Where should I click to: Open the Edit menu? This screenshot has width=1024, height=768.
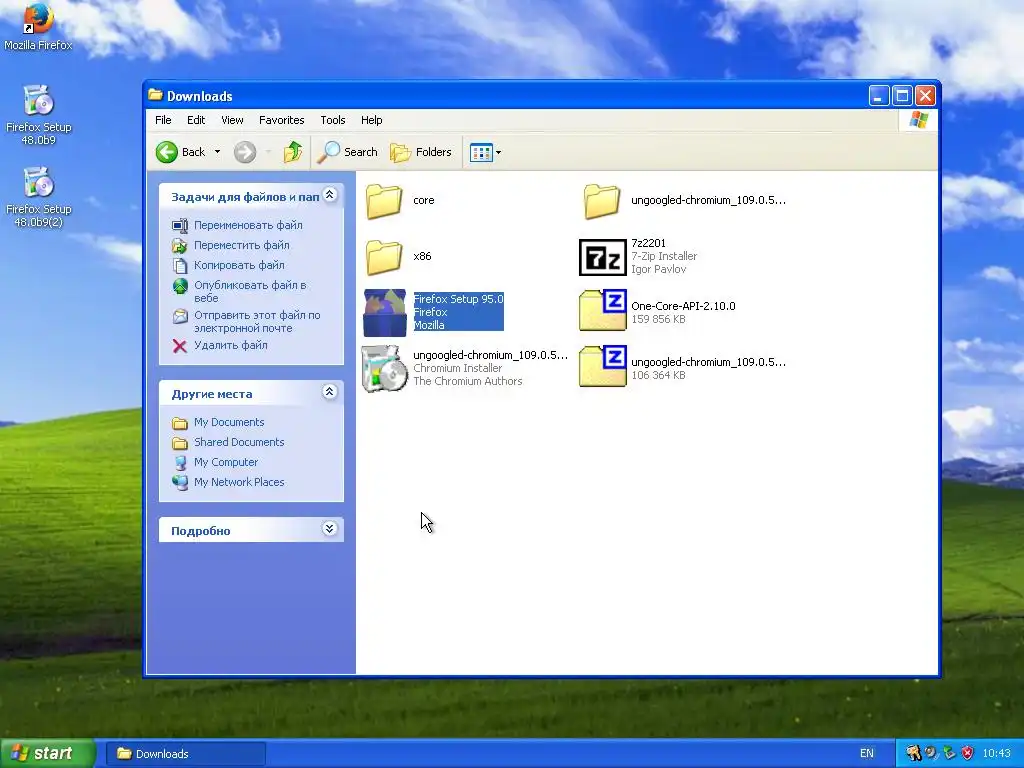tap(196, 120)
